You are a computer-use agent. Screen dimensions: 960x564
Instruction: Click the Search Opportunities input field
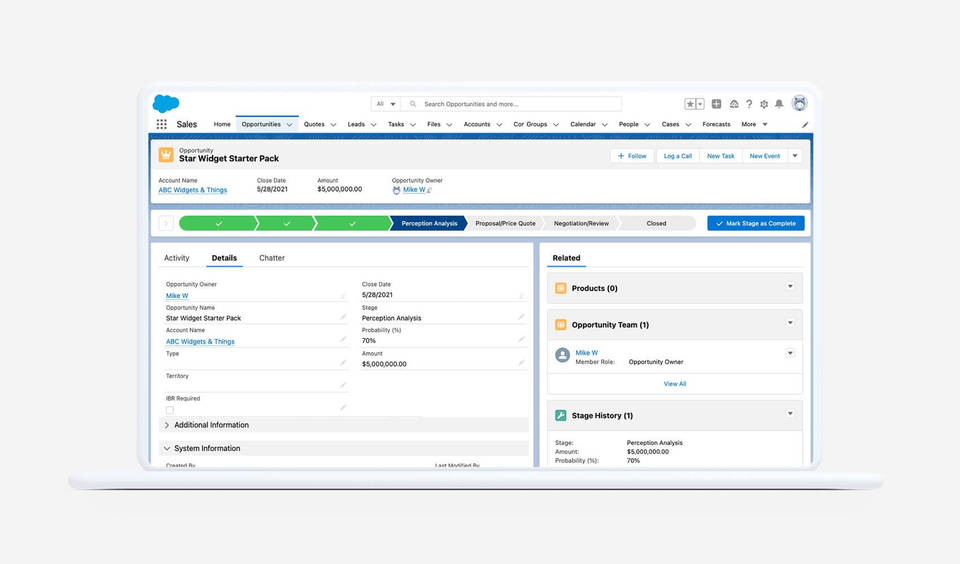(x=513, y=104)
